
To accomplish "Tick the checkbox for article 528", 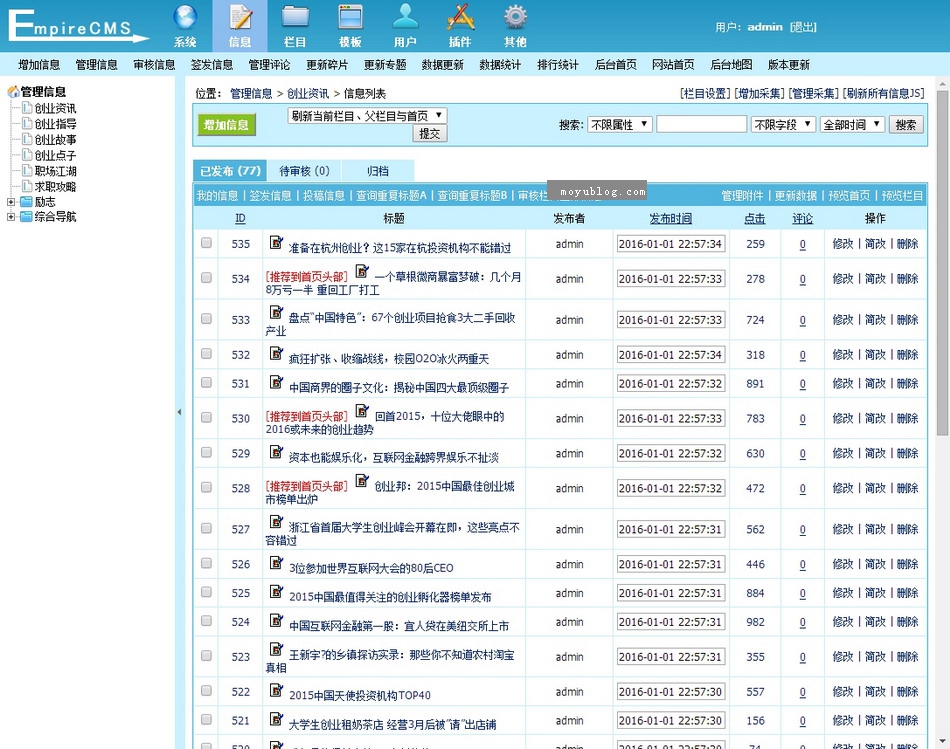I will click(207, 487).
